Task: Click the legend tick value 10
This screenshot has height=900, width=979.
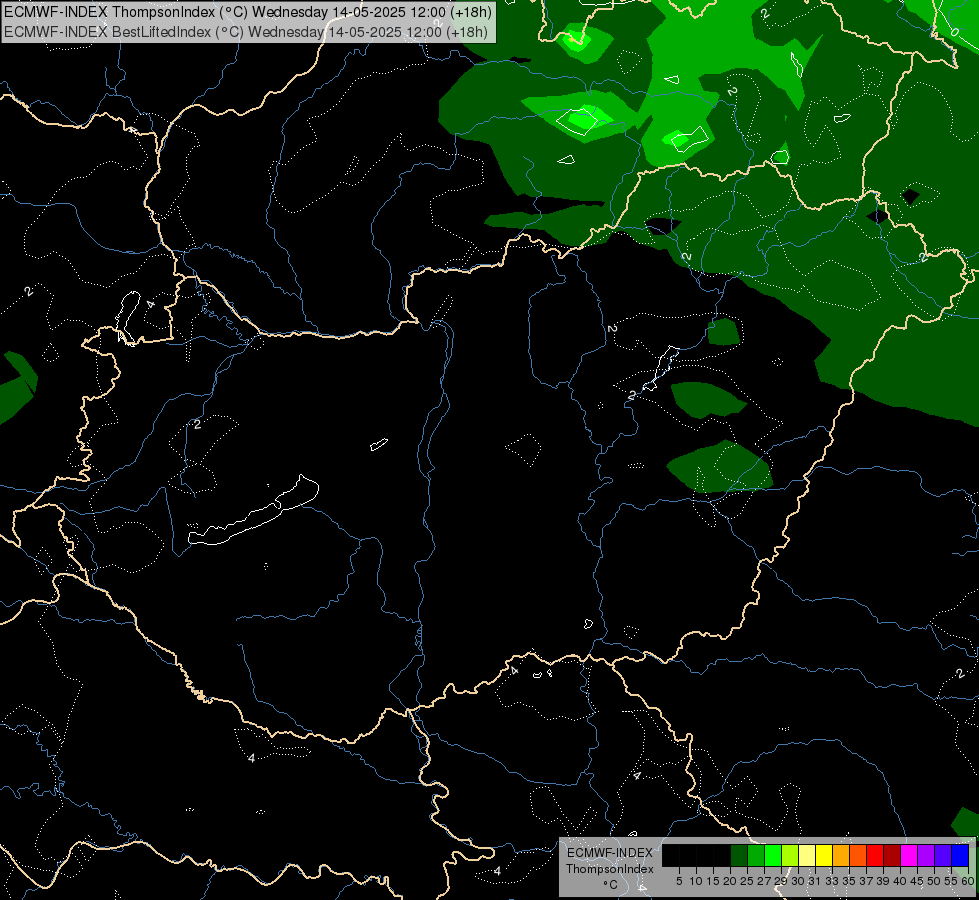Action: tap(696, 881)
